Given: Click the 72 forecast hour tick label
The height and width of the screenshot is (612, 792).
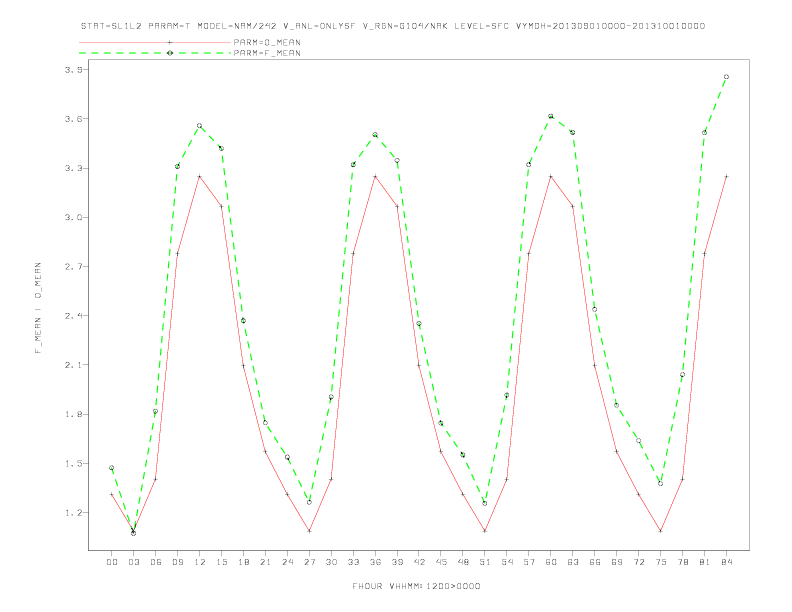Looking at the screenshot, I should [x=638, y=562].
